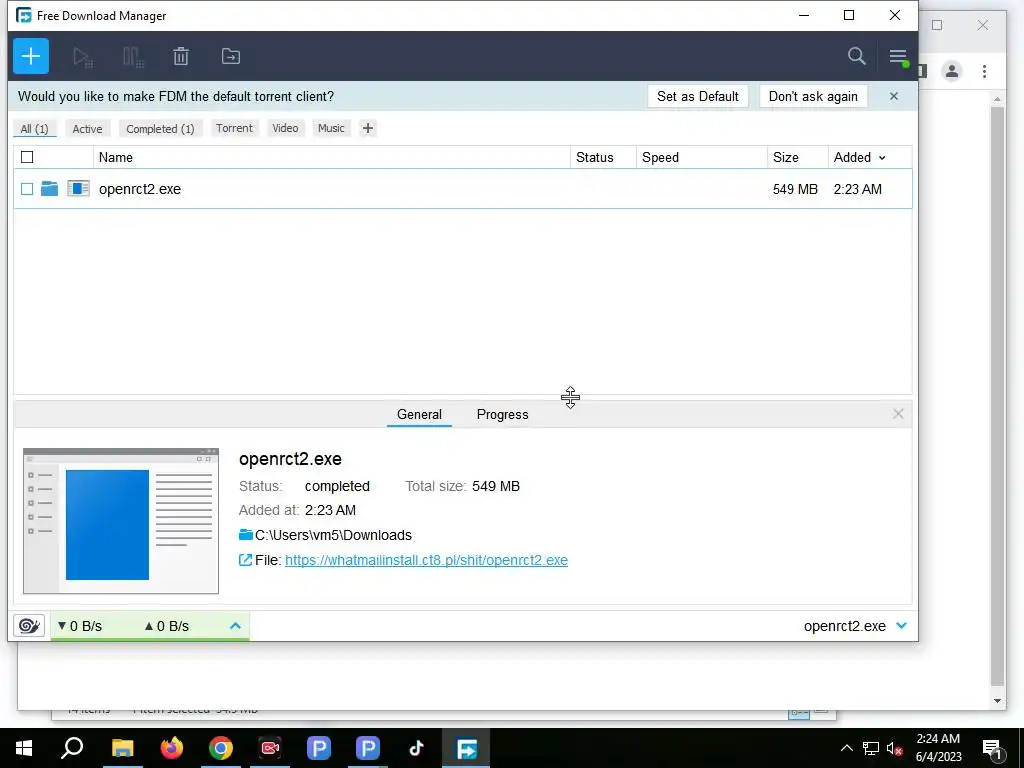Open taskbar clock showing 2:24 AM
1024x768 pixels.
[x=938, y=748]
